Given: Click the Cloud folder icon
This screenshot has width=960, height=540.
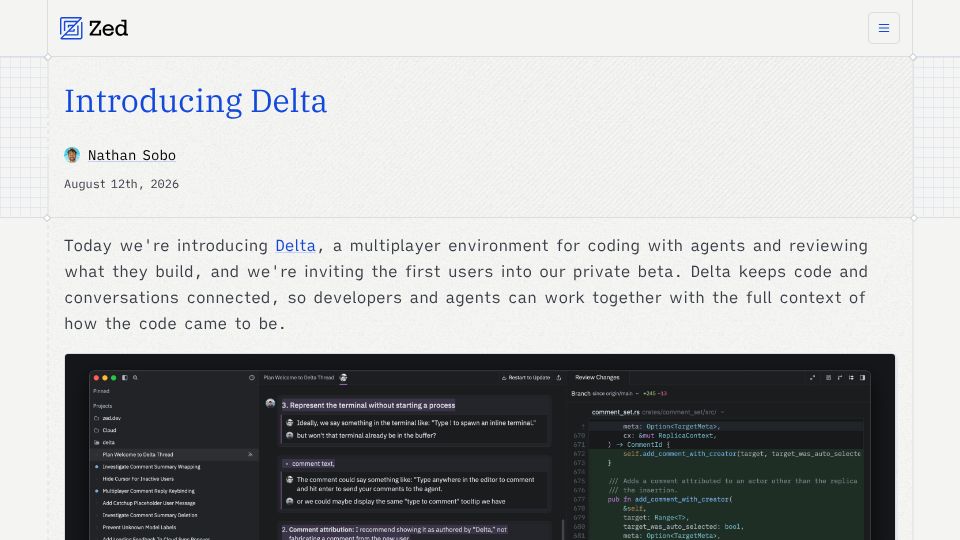Looking at the screenshot, I should pos(97,430).
